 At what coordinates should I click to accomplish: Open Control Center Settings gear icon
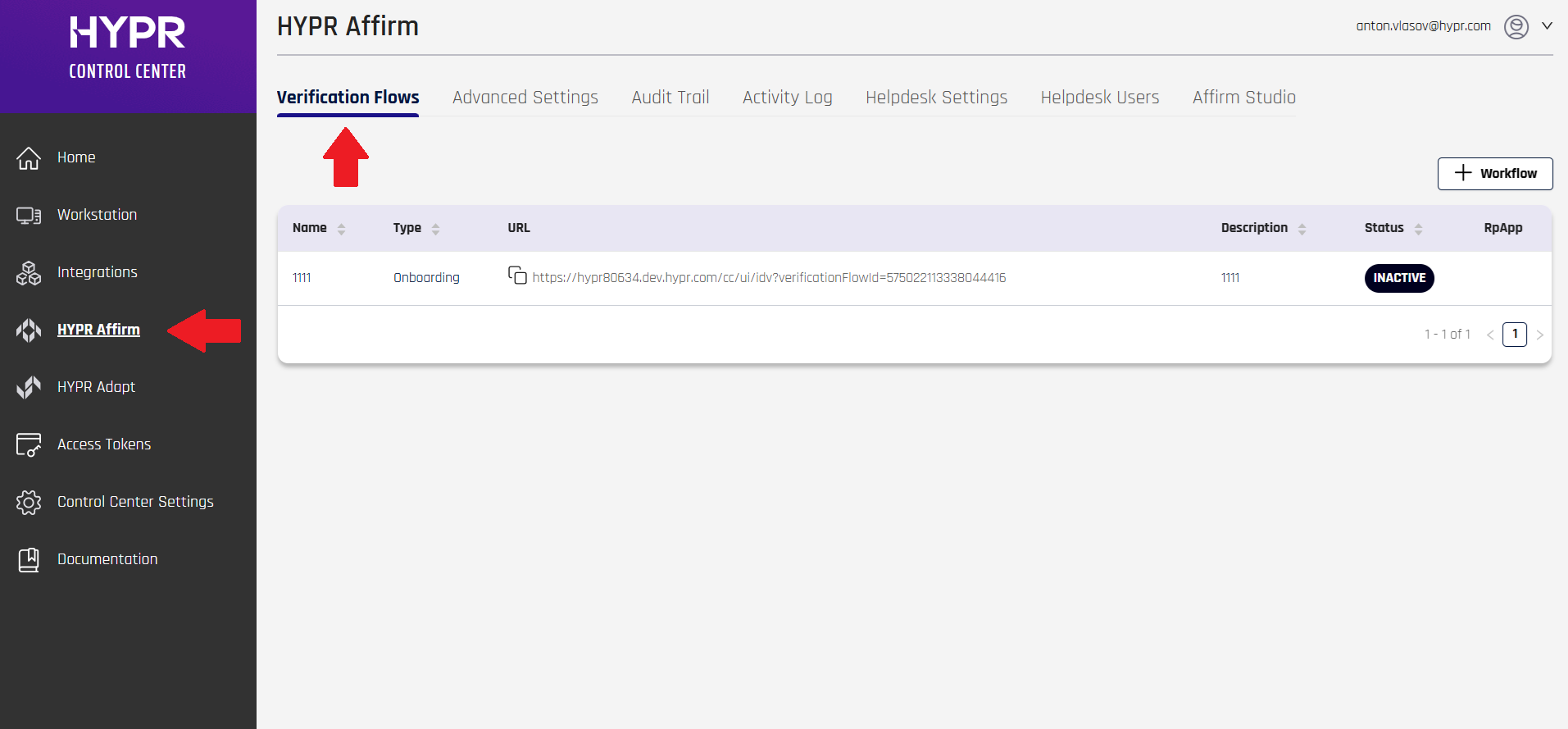coord(29,502)
